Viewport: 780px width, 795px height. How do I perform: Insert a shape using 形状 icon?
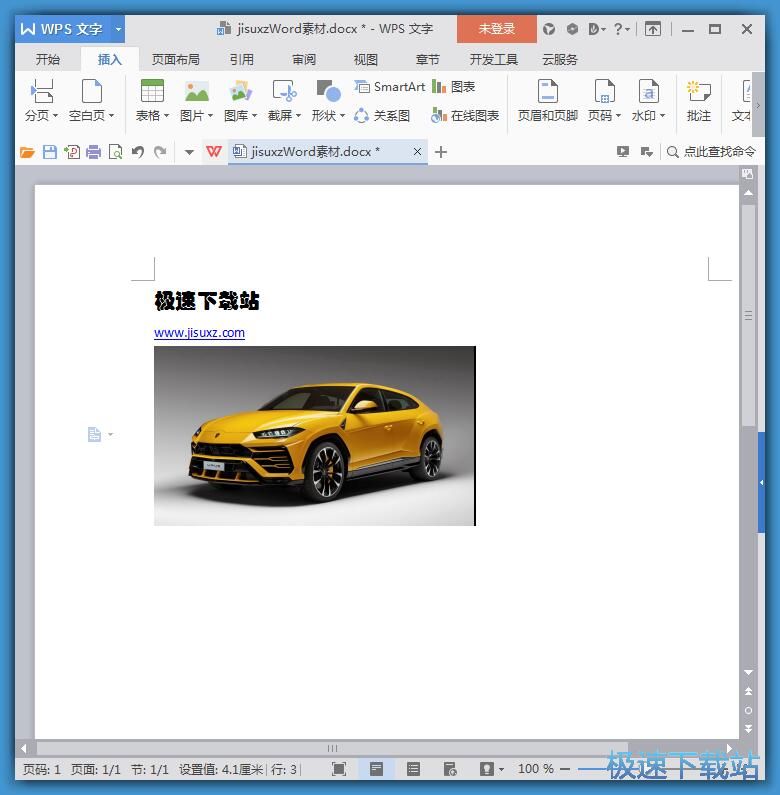(328, 92)
